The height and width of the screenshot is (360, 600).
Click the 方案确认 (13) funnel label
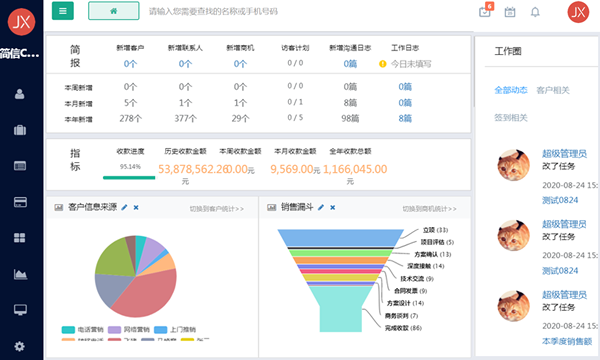tap(432, 254)
